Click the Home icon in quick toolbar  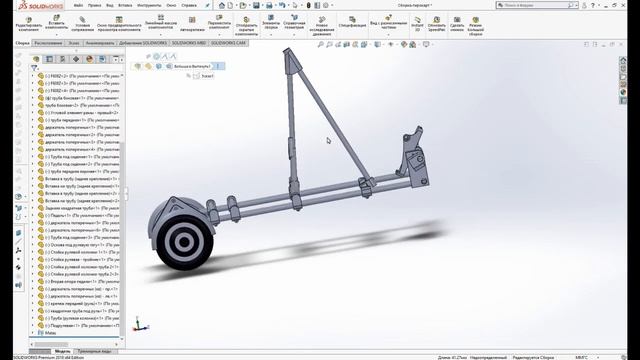(222, 5)
